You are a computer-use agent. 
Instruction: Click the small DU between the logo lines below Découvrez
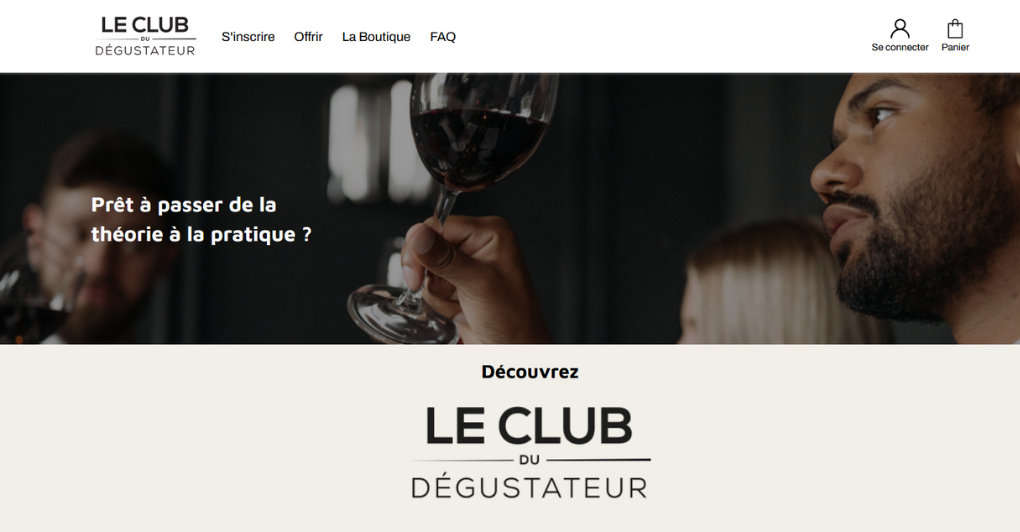530,460
